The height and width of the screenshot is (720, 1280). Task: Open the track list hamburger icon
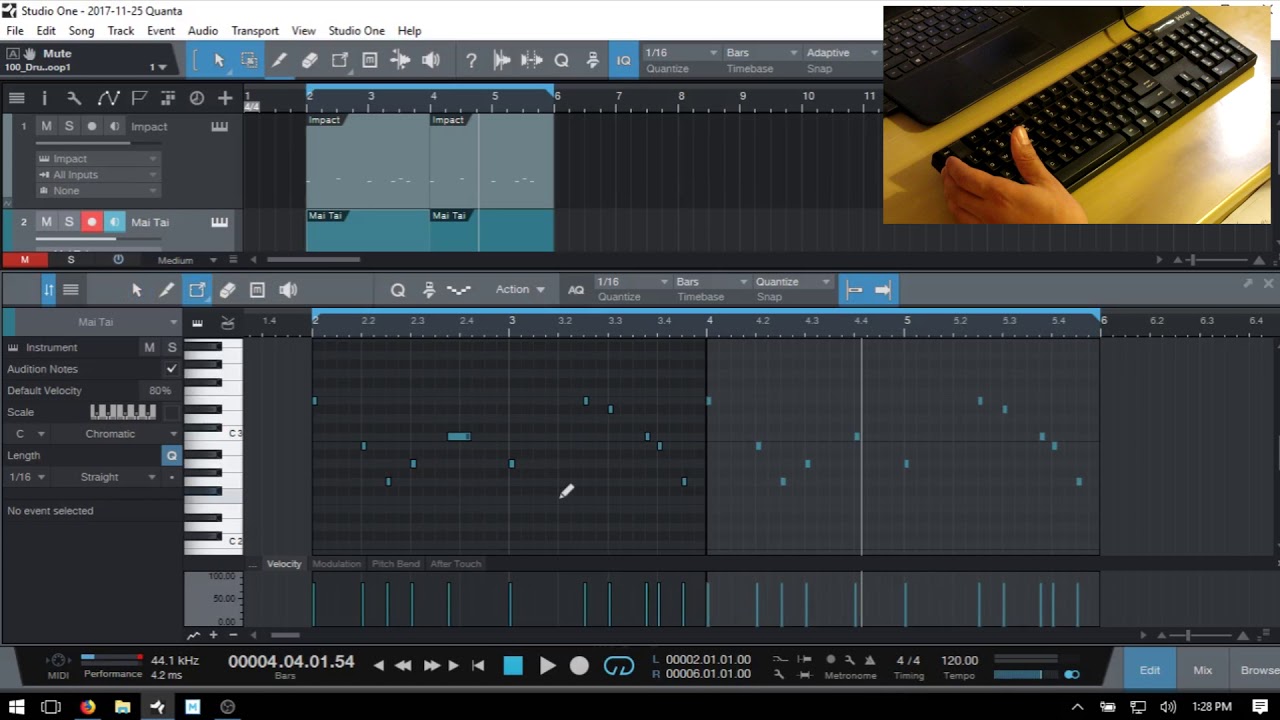tap(17, 97)
